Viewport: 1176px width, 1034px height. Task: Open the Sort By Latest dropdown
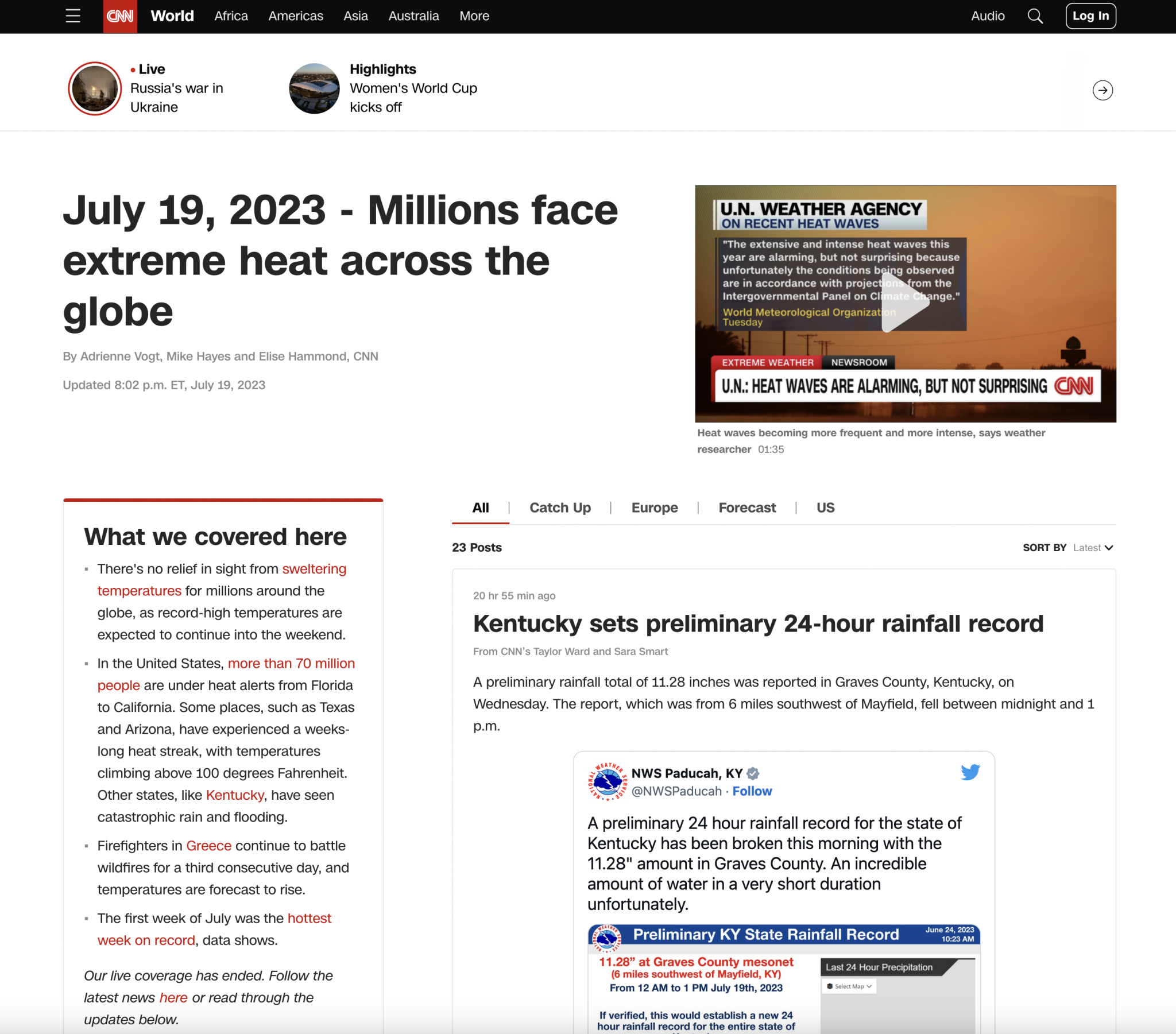coord(1092,548)
